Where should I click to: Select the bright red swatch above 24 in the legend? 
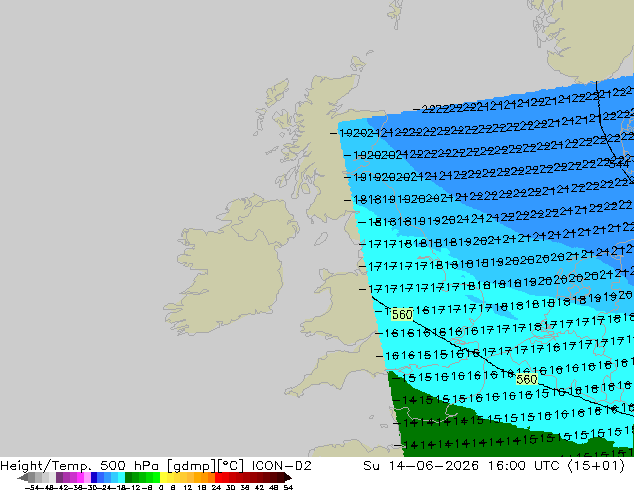coord(218,477)
